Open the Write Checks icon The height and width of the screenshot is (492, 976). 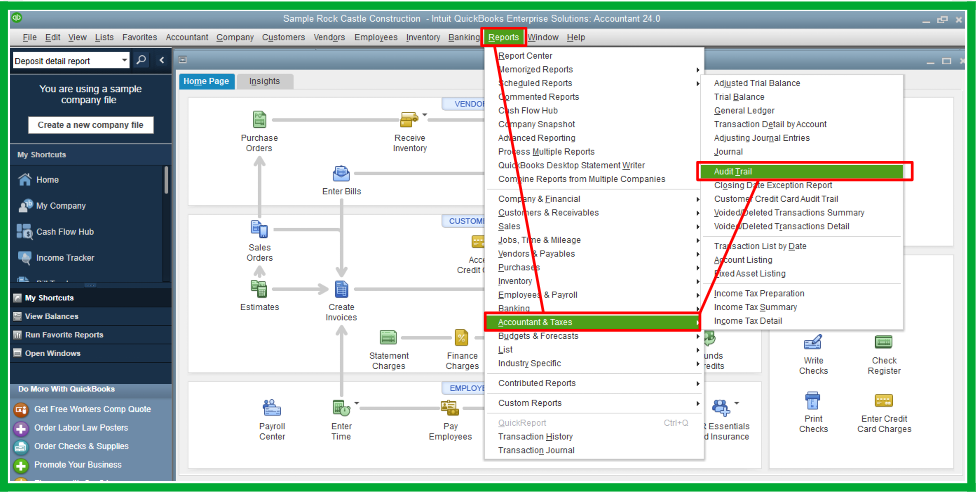[813, 343]
